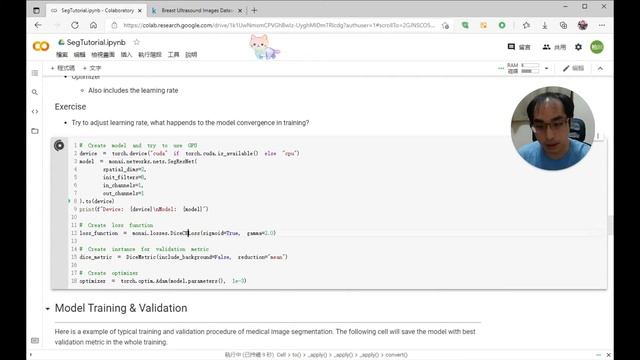Open the Colab logo home link
The width and height of the screenshot is (640, 360).
coord(41,46)
